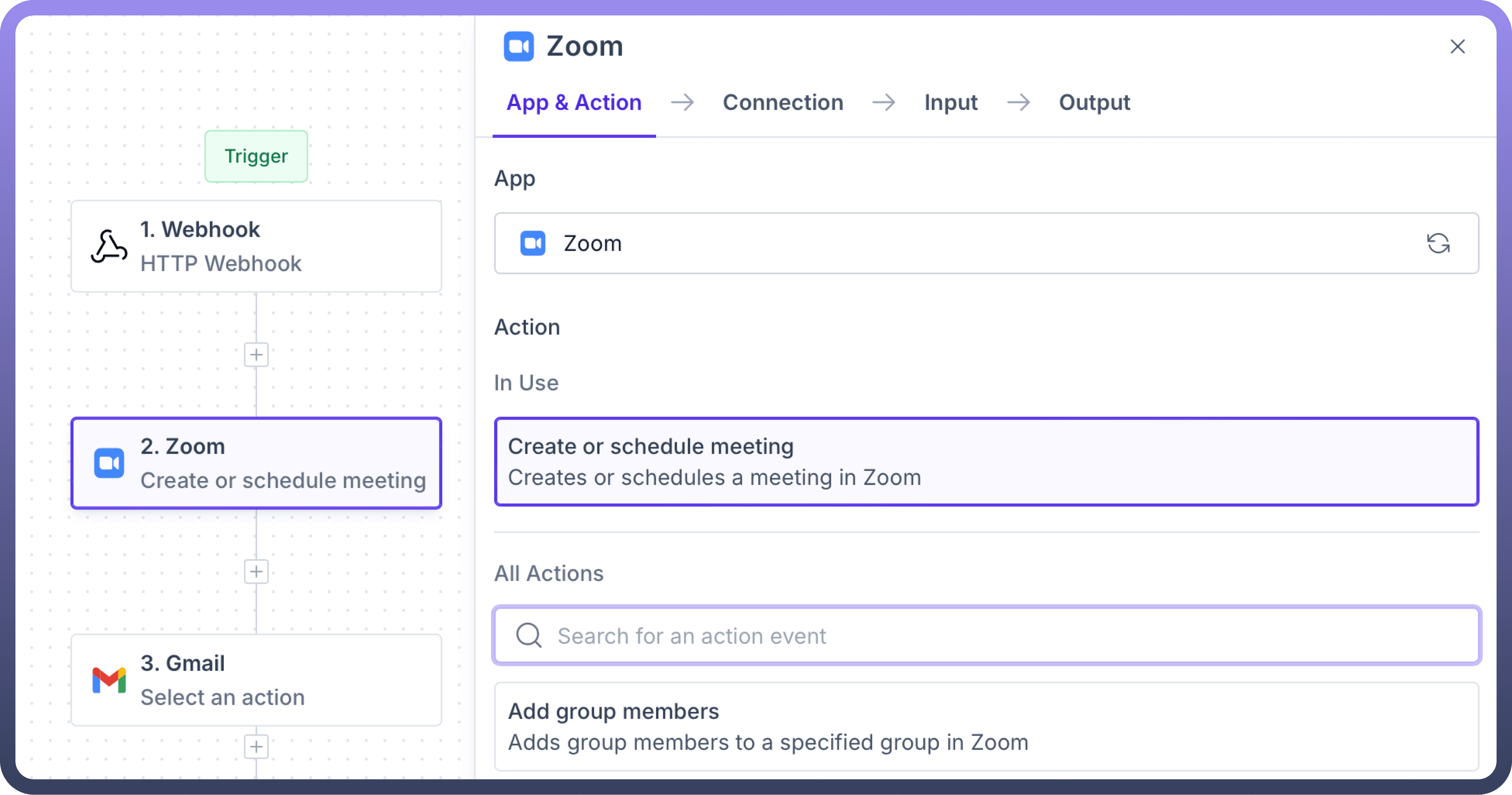Choose the Add group members action
Image resolution: width=1512 pixels, height=795 pixels.
click(986, 726)
